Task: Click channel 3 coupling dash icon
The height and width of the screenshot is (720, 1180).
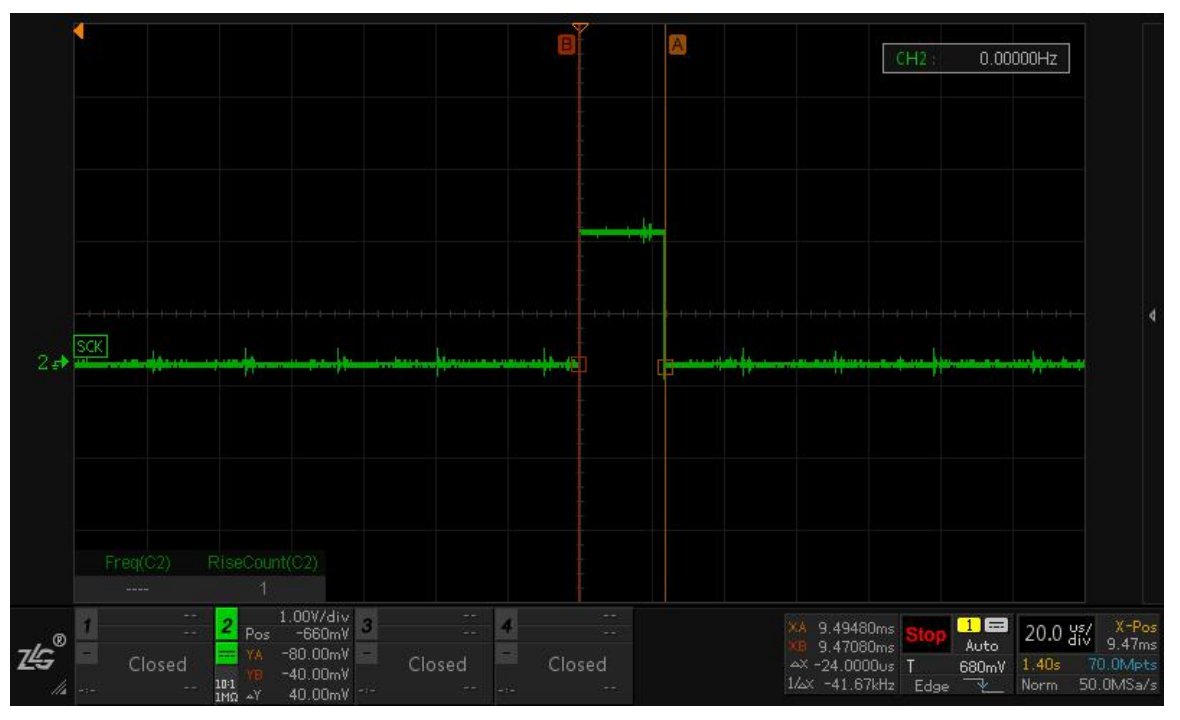Action: pos(366,653)
